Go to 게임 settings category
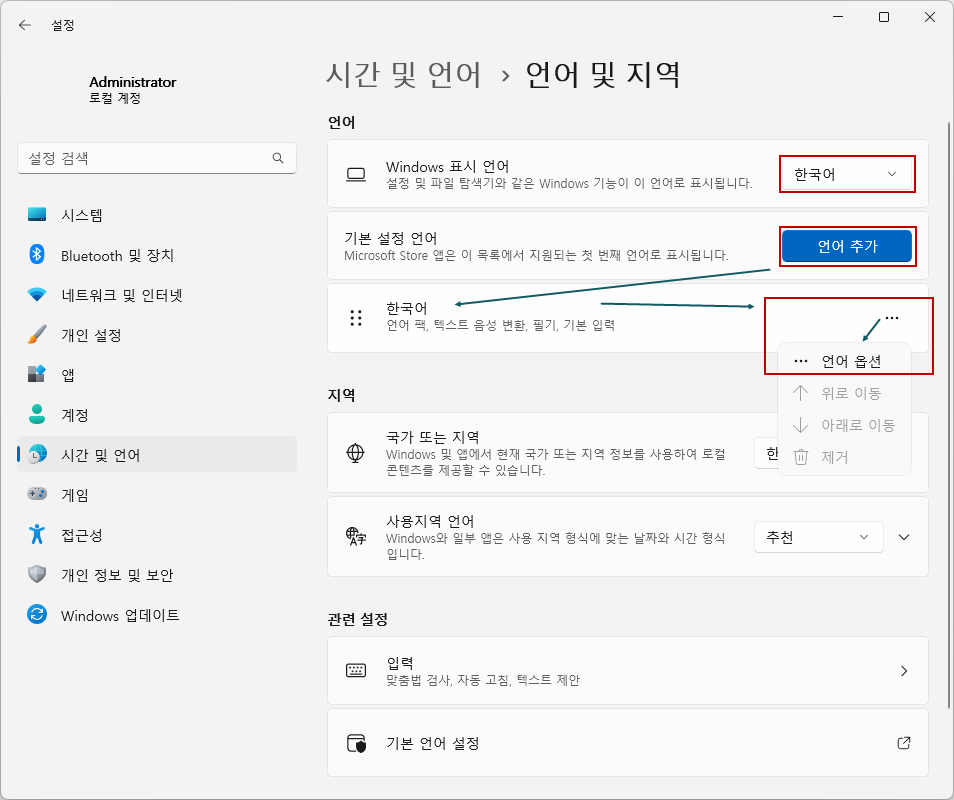Viewport: 954px width, 800px height. tap(157, 495)
